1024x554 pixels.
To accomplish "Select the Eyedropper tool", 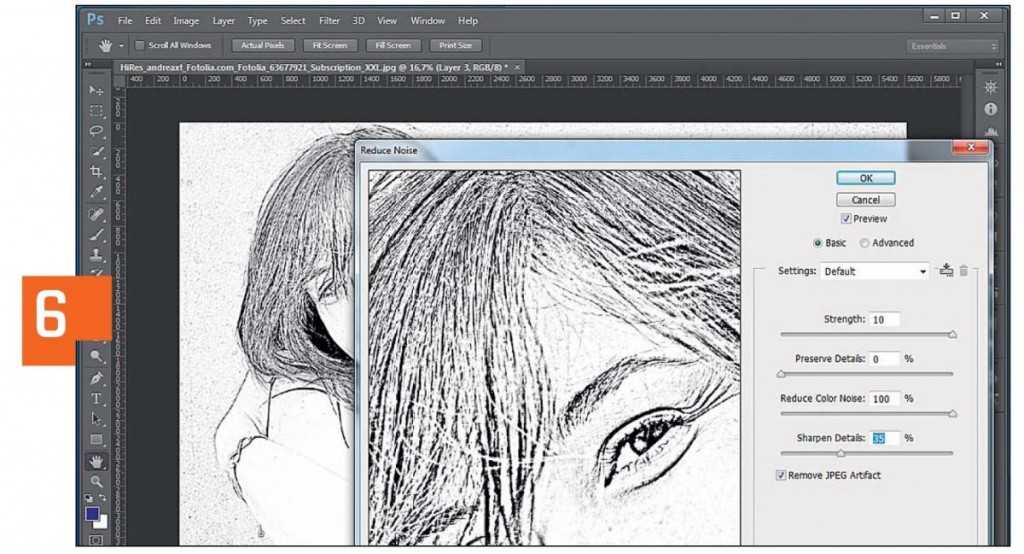I will [x=97, y=192].
